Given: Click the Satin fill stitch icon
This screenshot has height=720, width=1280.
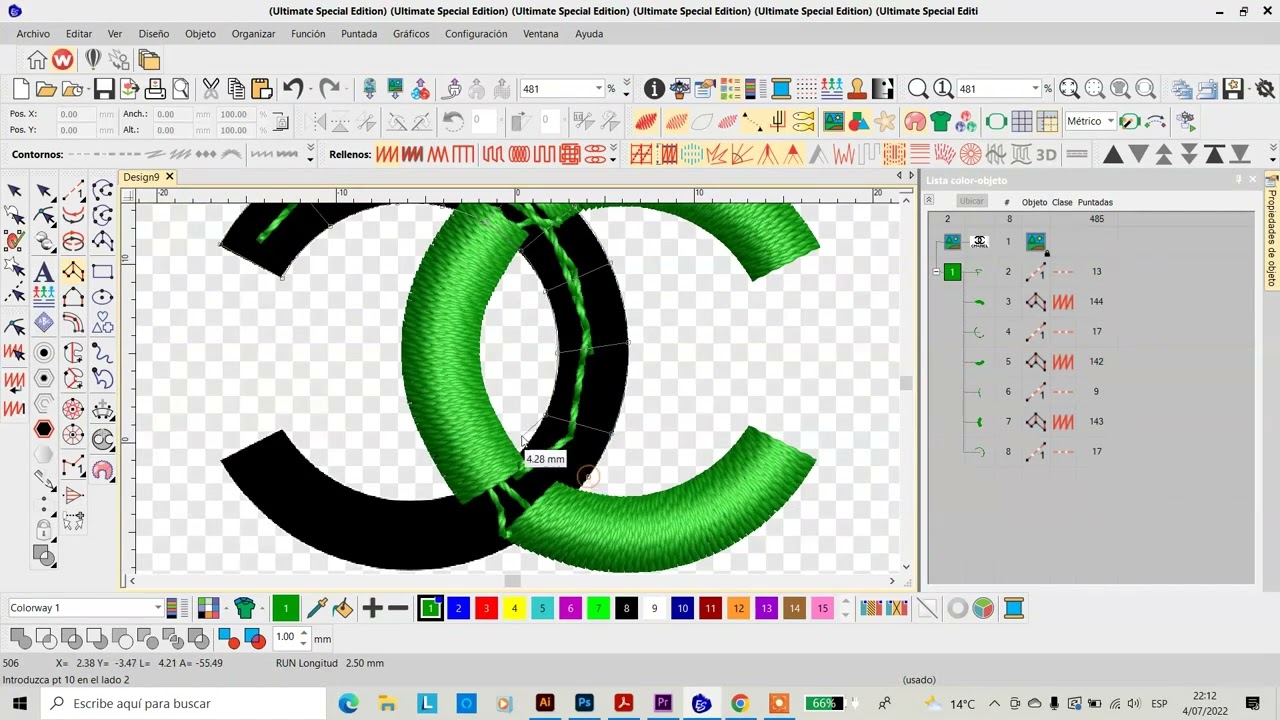Looking at the screenshot, I should pyautogui.click(x=386, y=155).
